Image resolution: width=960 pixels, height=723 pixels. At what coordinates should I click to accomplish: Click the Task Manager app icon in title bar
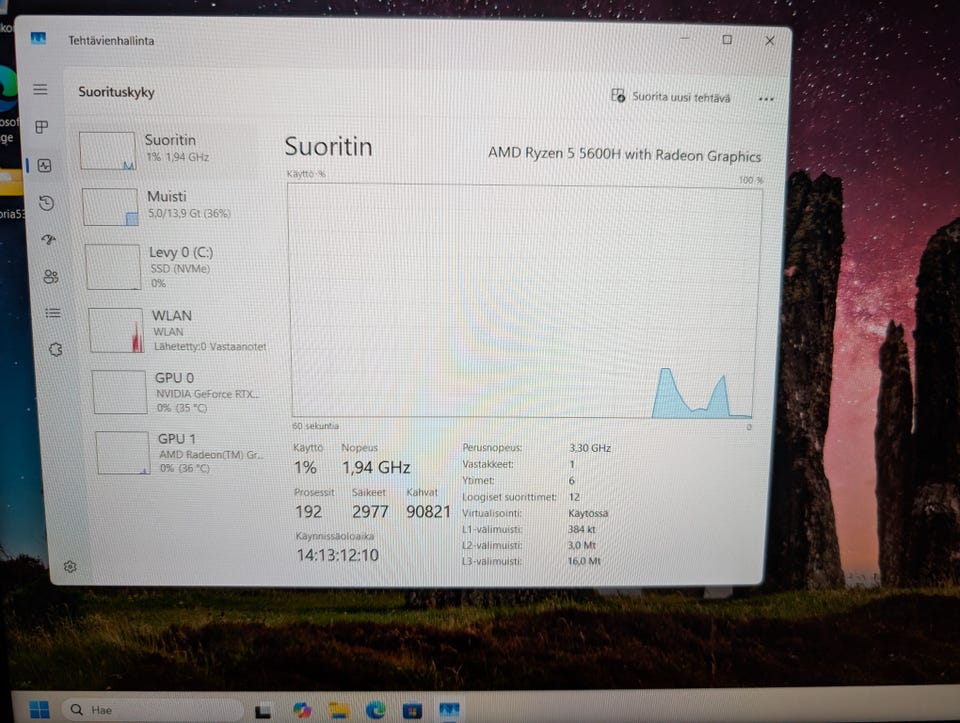(39, 40)
